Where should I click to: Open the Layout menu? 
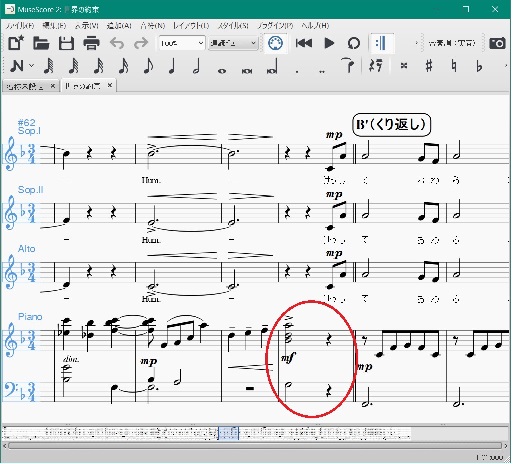[191, 26]
